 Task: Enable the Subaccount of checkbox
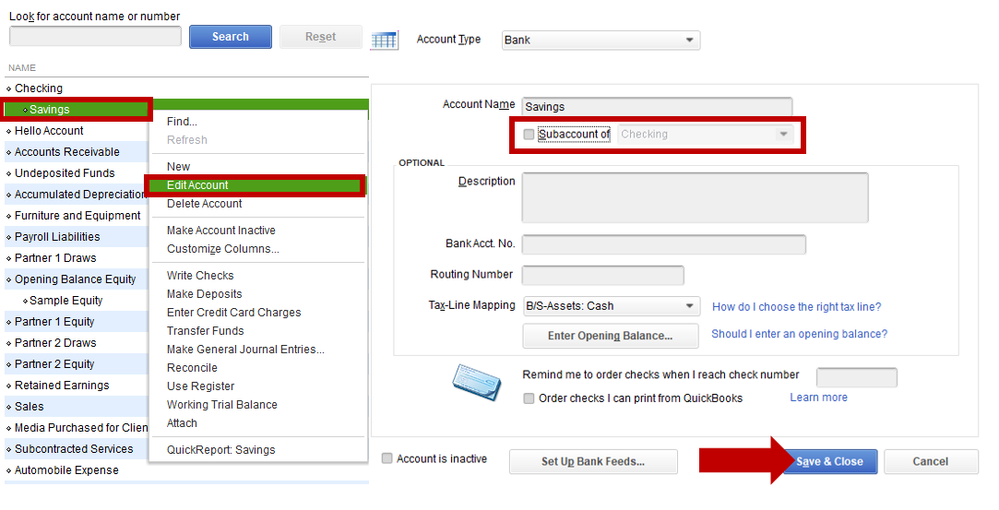click(528, 134)
